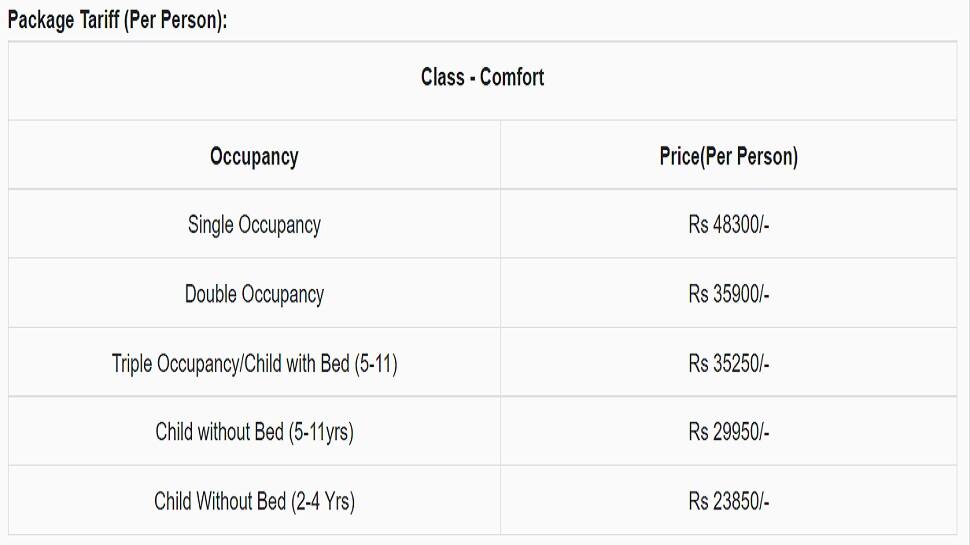The height and width of the screenshot is (545, 970).
Task: Click the (5-11) age range text
Action: tap(376, 364)
